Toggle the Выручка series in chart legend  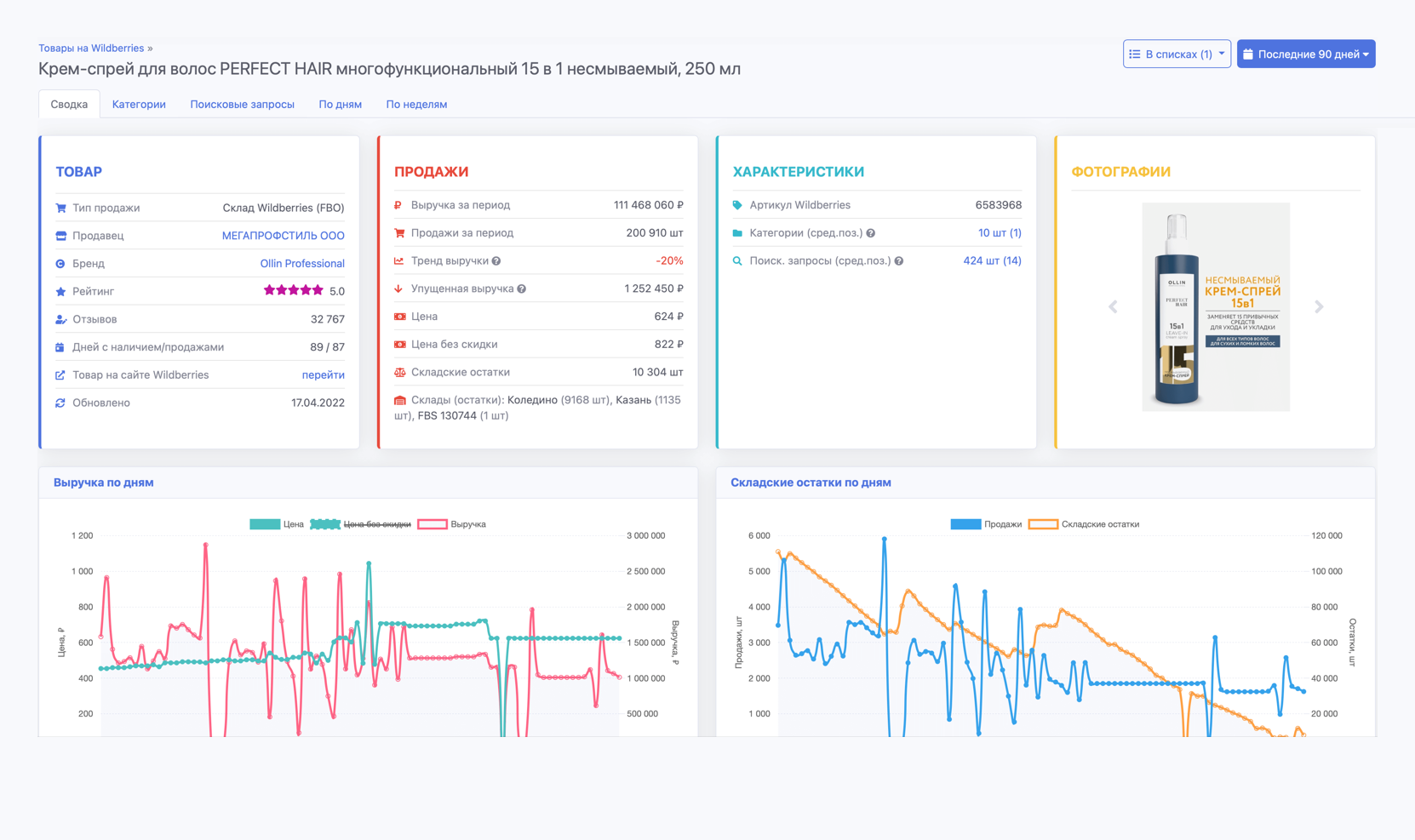click(452, 524)
